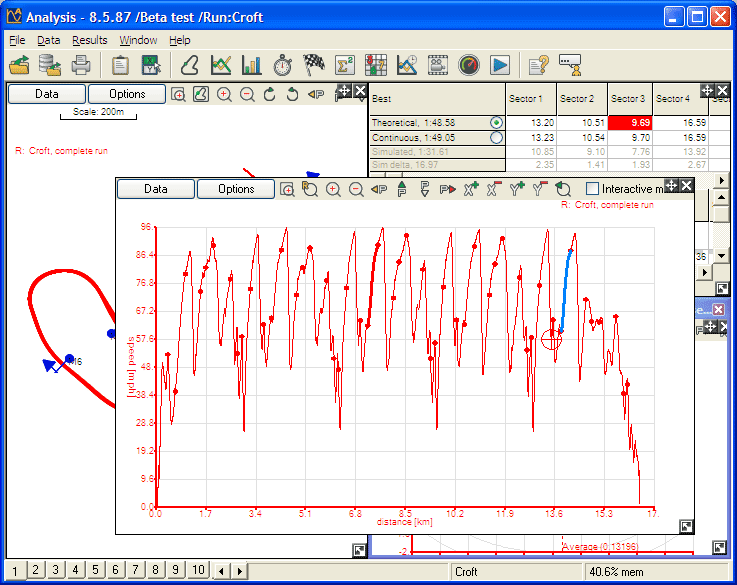This screenshot has height=585, width=737.
Task: Open the Data dropdown in map panel
Action: (46, 94)
